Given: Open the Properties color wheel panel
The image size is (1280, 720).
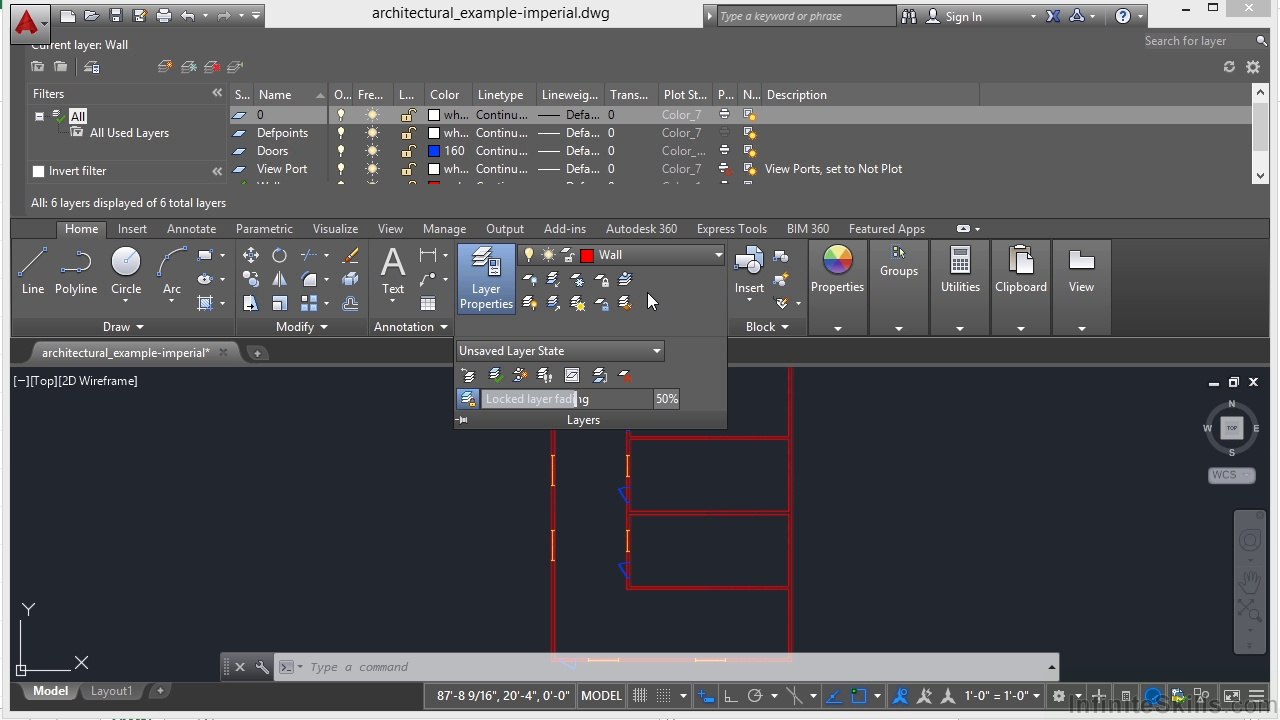Looking at the screenshot, I should [x=837, y=270].
